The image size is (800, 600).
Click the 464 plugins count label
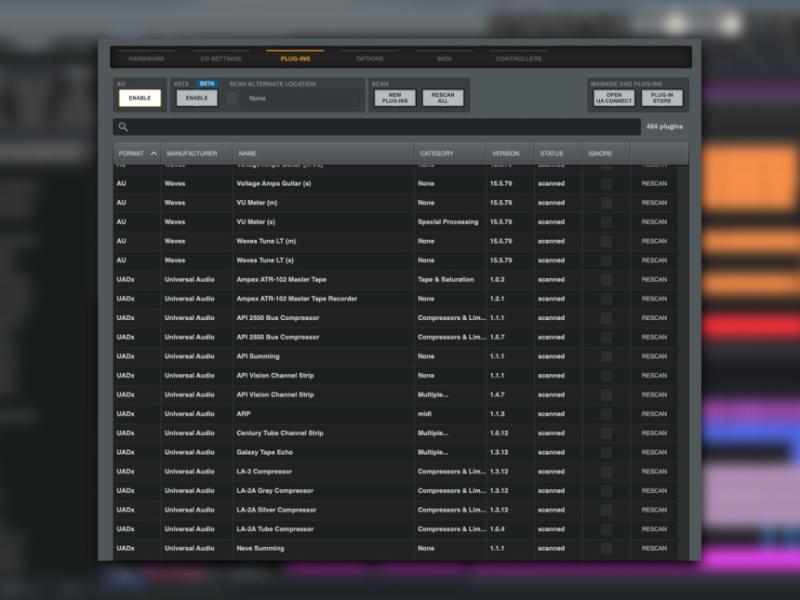click(x=664, y=127)
